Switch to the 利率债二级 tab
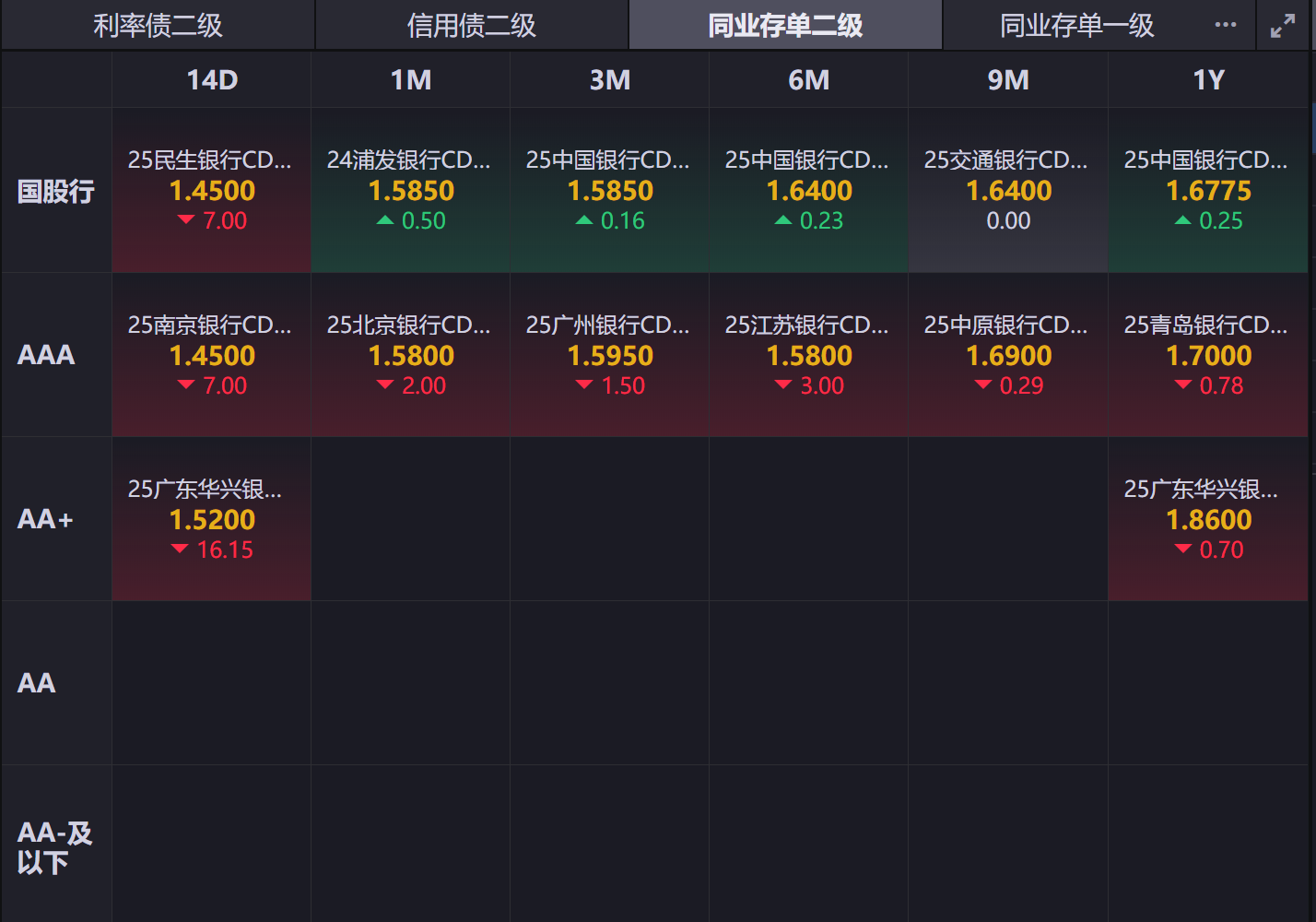This screenshot has height=922, width=1316. coord(159,25)
